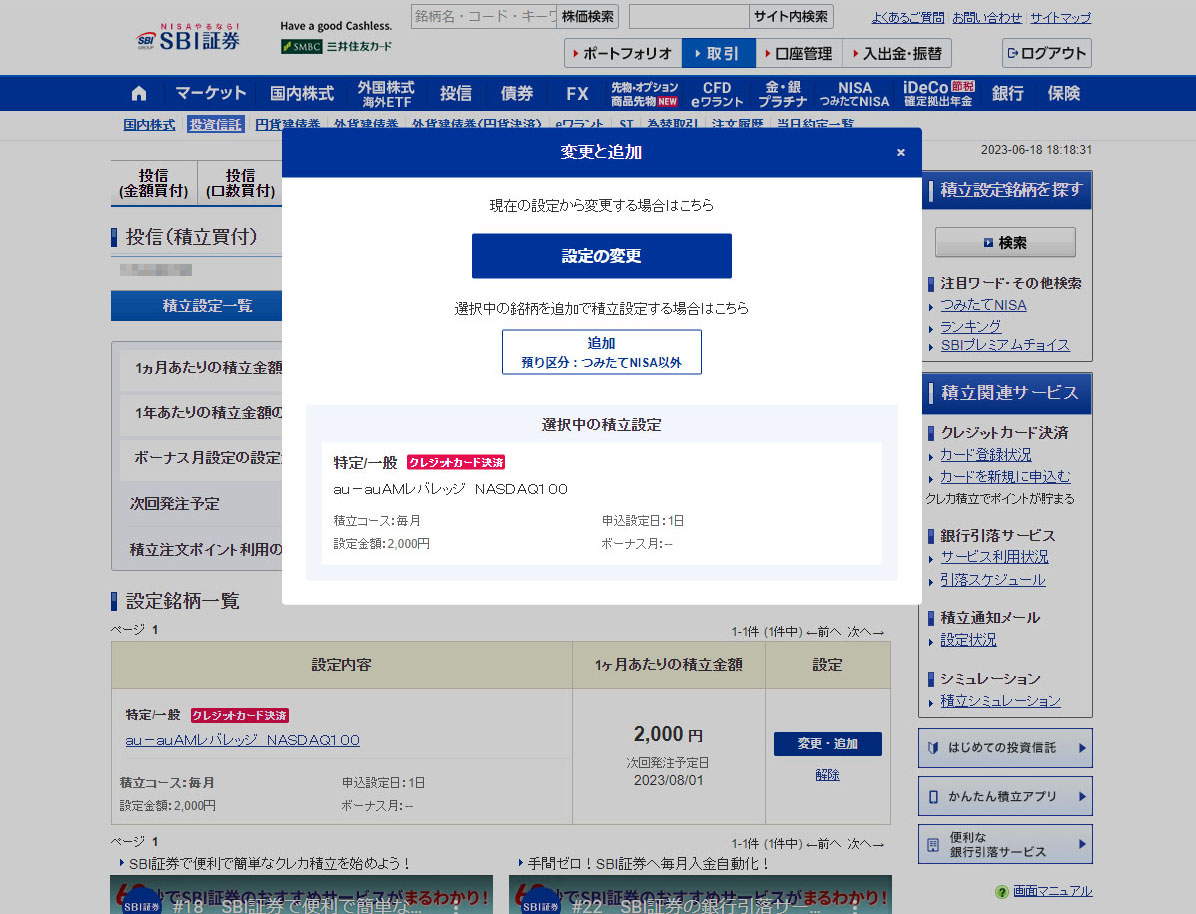
Task: Click the 三井住友カード banner logo
Action: 337,46
